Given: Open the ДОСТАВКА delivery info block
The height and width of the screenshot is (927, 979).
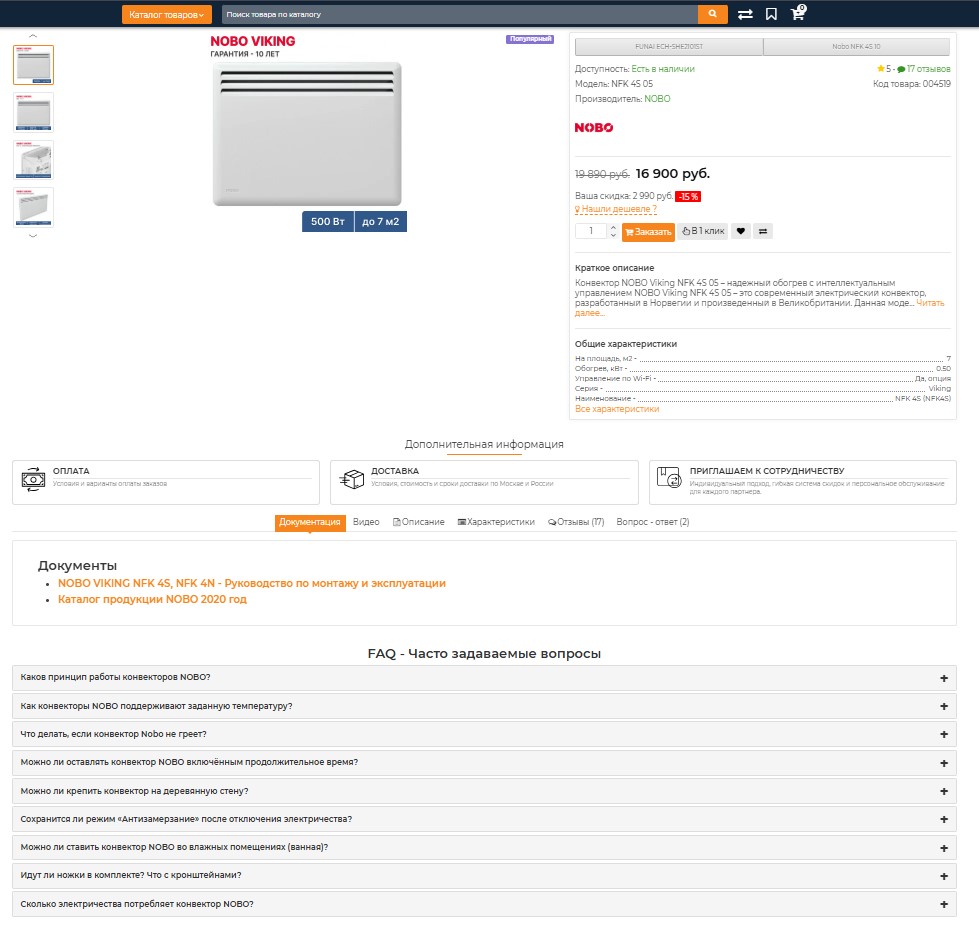Looking at the screenshot, I should coord(484,482).
